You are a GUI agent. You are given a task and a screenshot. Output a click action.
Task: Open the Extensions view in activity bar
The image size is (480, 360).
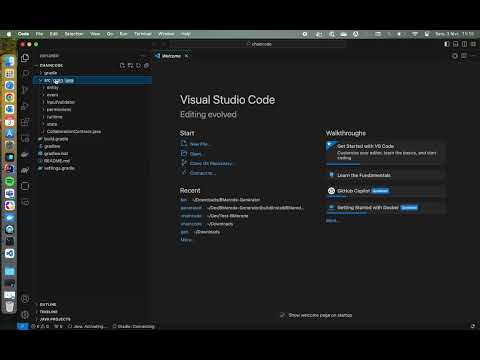point(25,122)
